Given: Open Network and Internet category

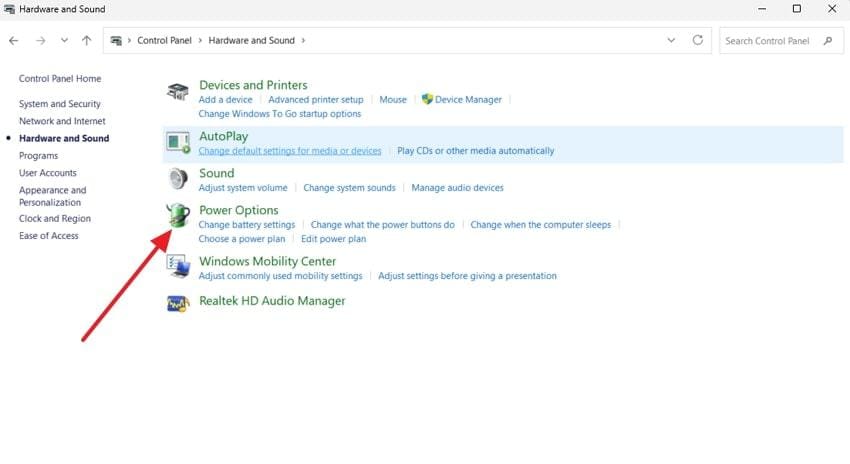Looking at the screenshot, I should tap(62, 121).
